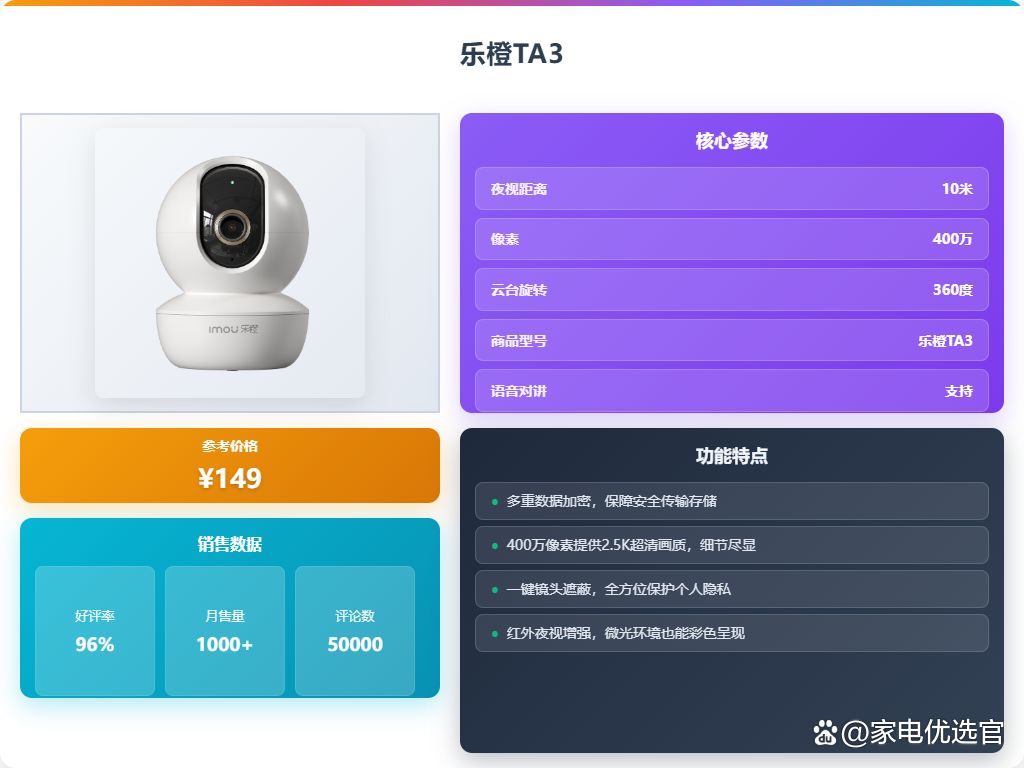Image resolution: width=1024 pixels, height=768 pixels.
Task: Click the green bullet beside 红外夜视增强
Action: tap(494, 633)
